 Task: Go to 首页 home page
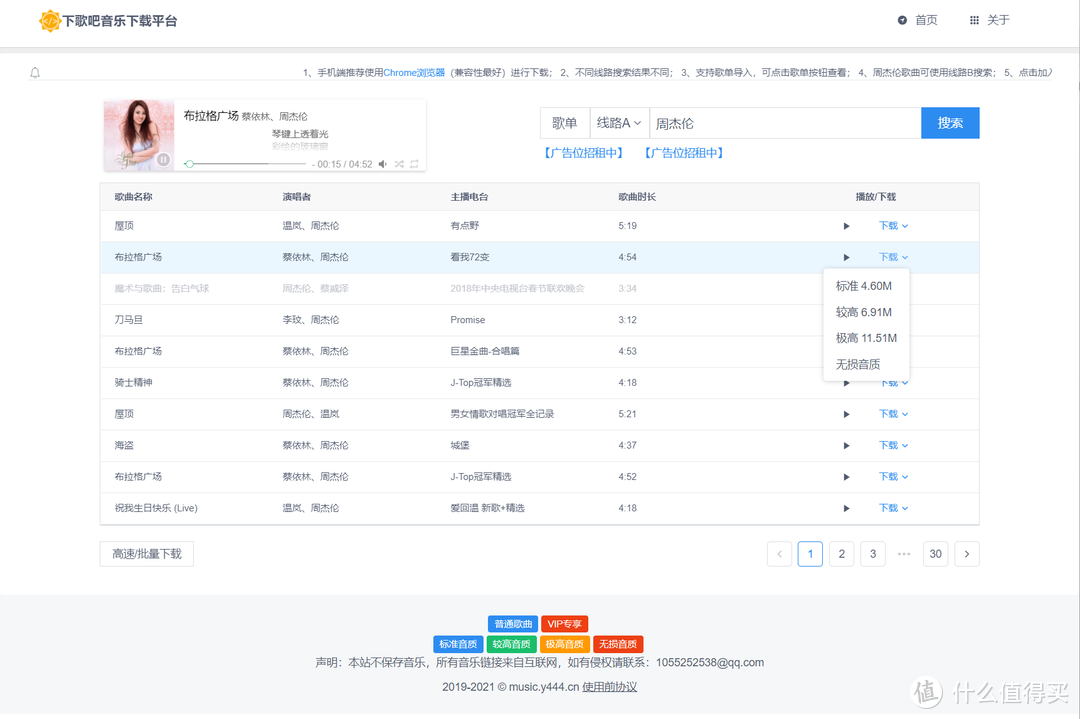coord(918,20)
